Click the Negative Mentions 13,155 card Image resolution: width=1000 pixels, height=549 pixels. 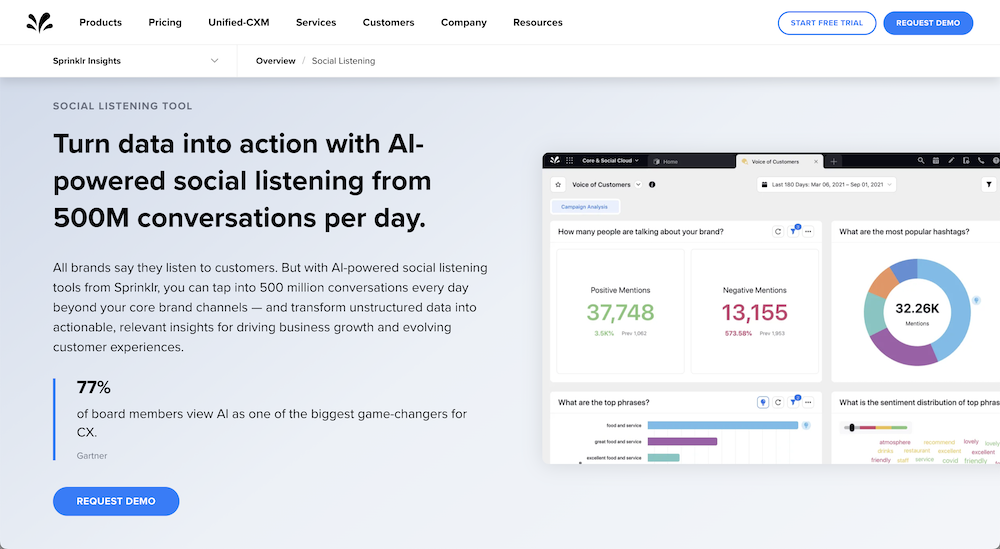click(x=754, y=311)
